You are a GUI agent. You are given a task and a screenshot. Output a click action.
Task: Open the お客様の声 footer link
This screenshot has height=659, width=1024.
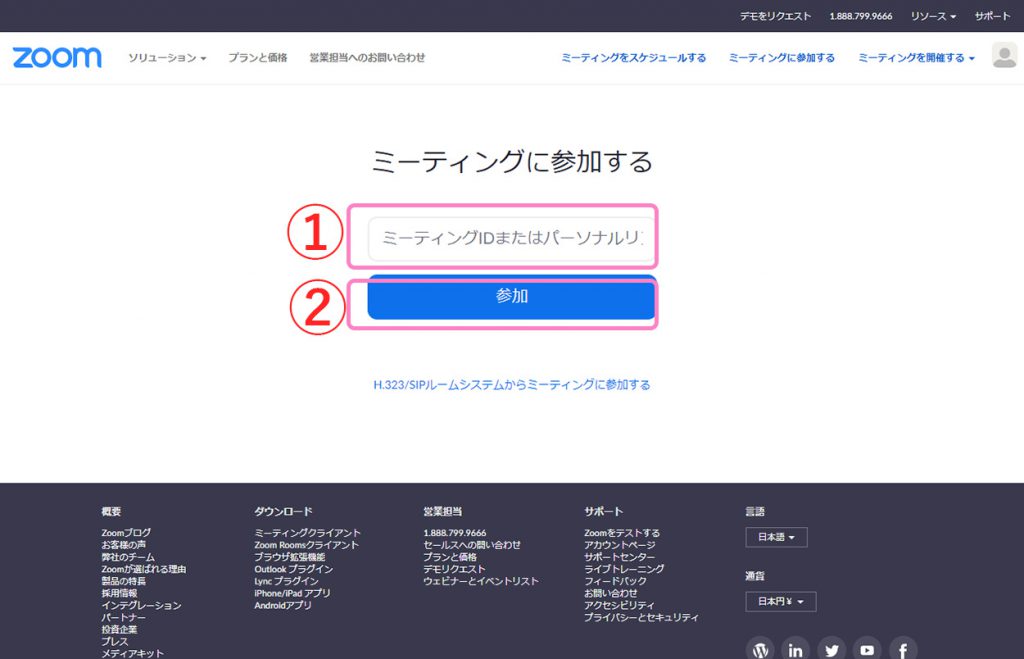click(x=123, y=545)
